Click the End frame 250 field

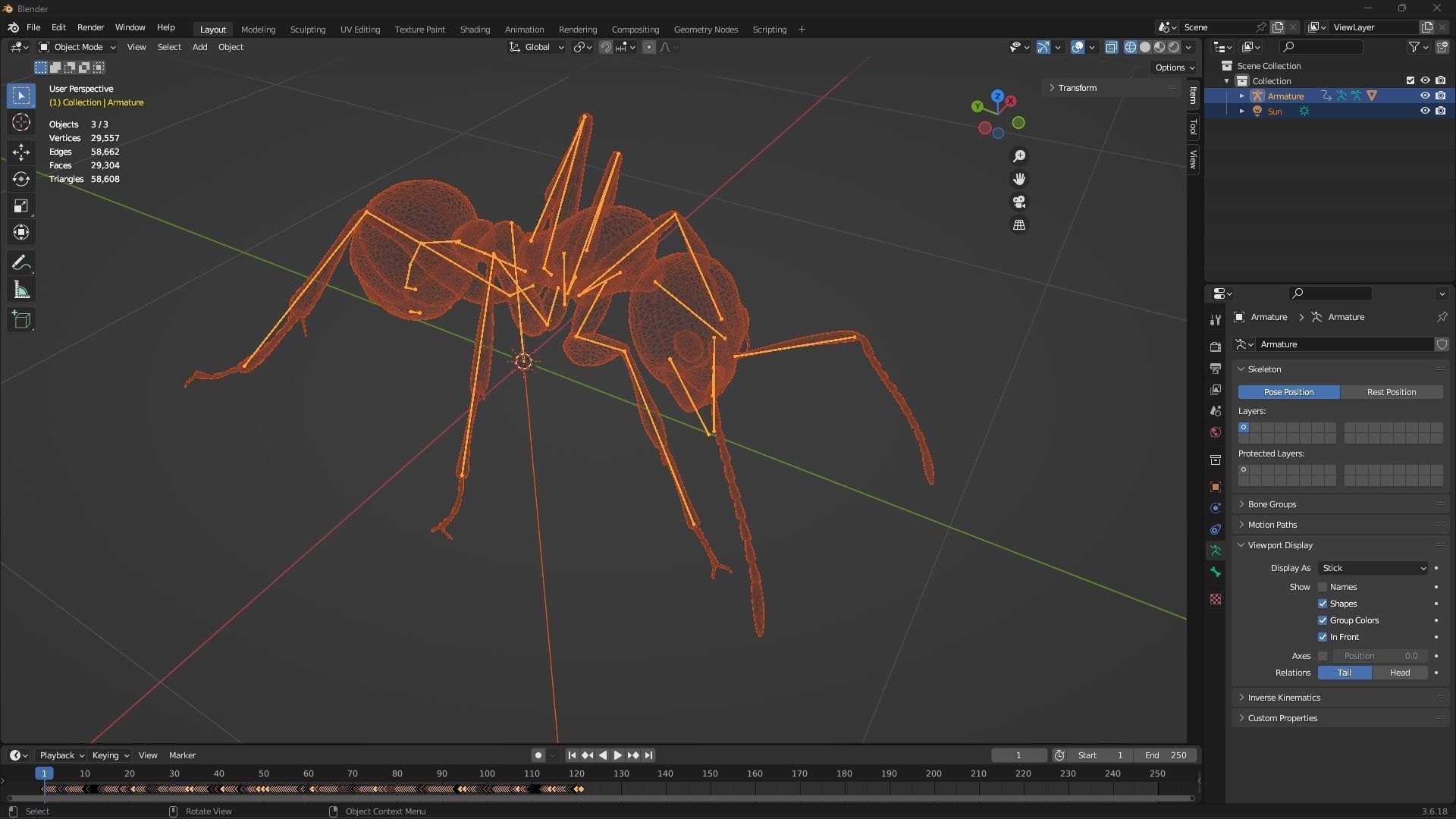pyautogui.click(x=1166, y=755)
